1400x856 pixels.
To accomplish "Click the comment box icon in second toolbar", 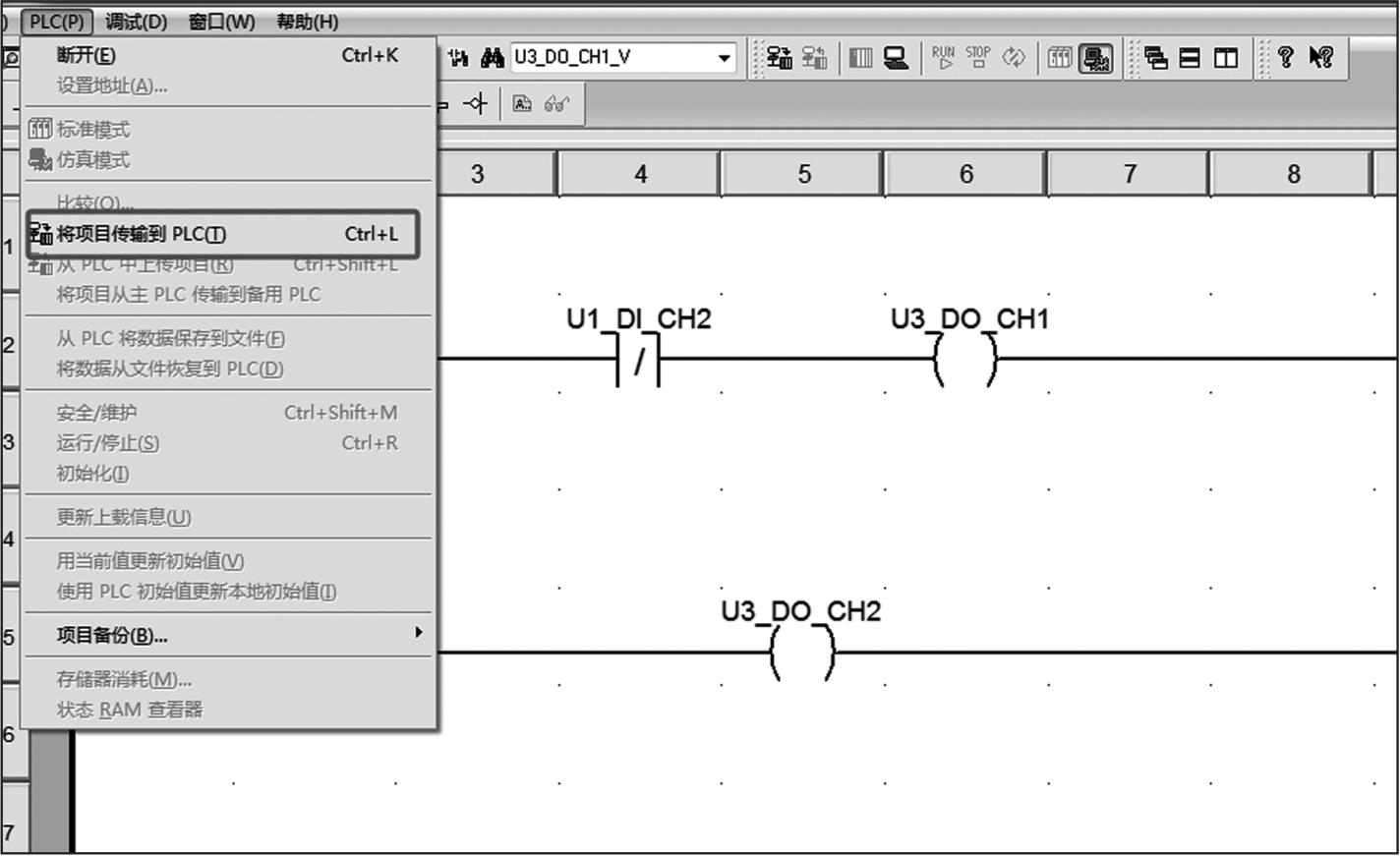I will pyautogui.click(x=522, y=104).
